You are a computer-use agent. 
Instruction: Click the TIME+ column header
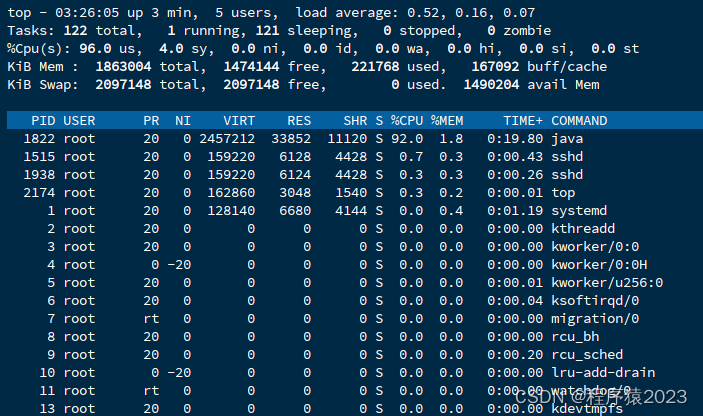523,121
